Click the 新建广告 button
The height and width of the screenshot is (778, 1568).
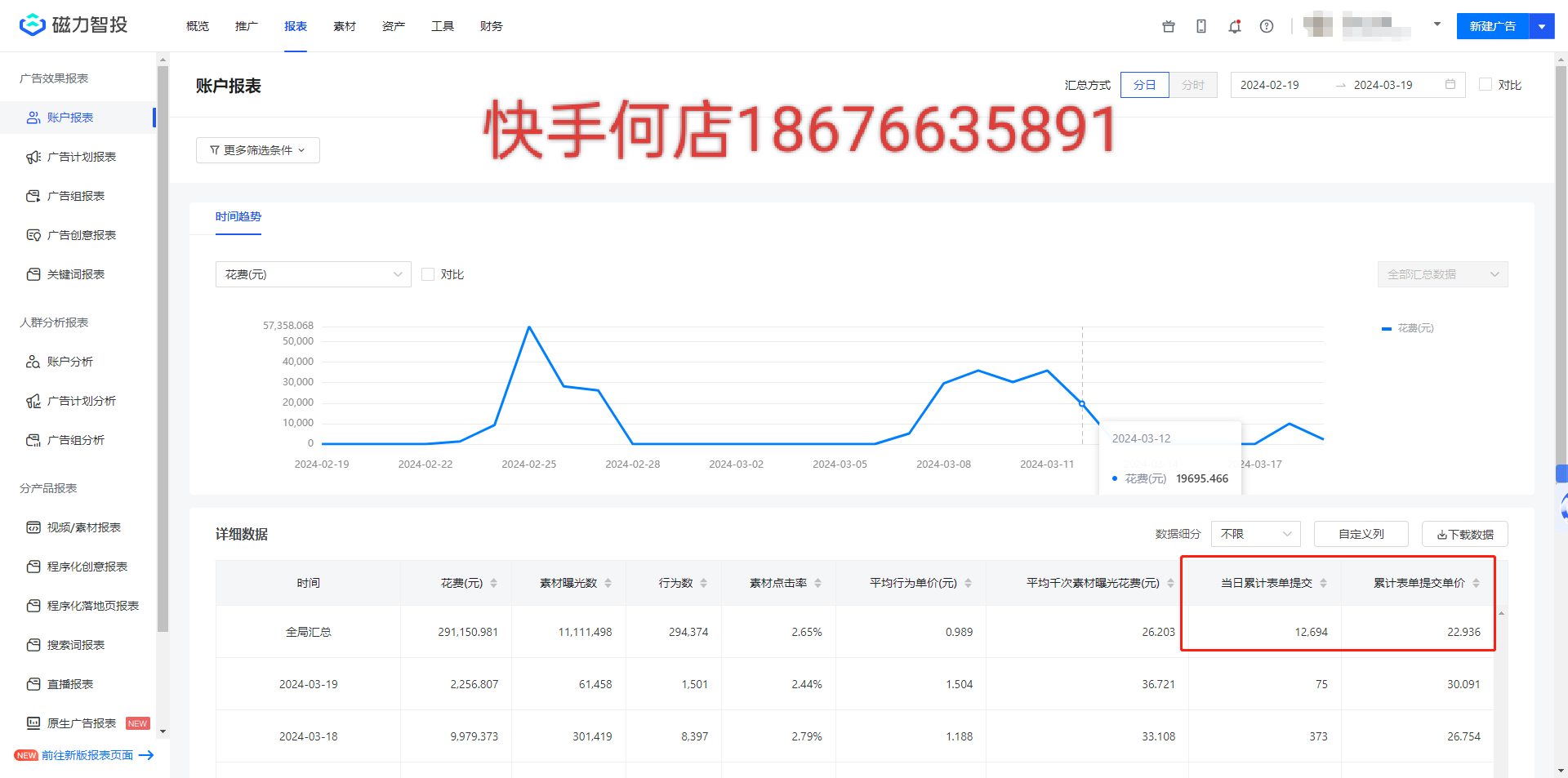[x=1493, y=26]
